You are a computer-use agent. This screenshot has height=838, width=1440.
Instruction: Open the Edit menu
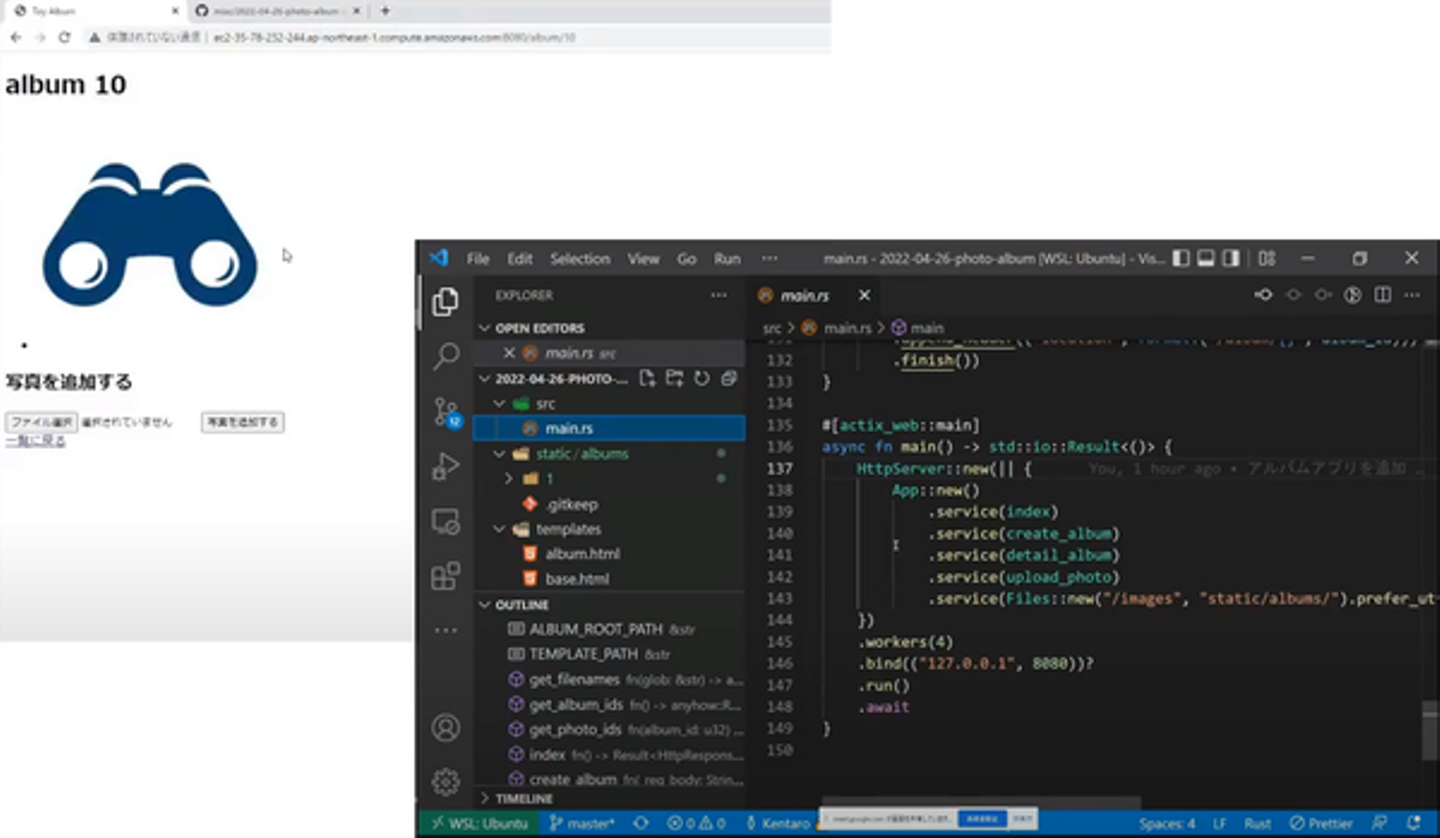tap(519, 258)
